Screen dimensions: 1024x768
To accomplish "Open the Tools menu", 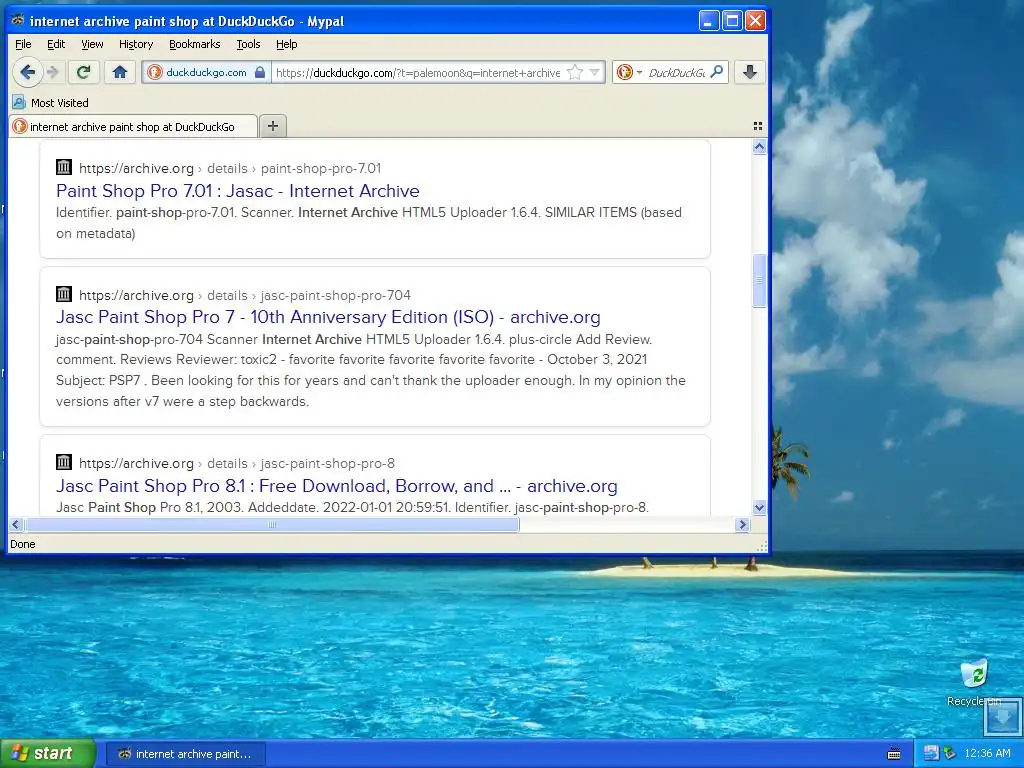I will tap(248, 44).
